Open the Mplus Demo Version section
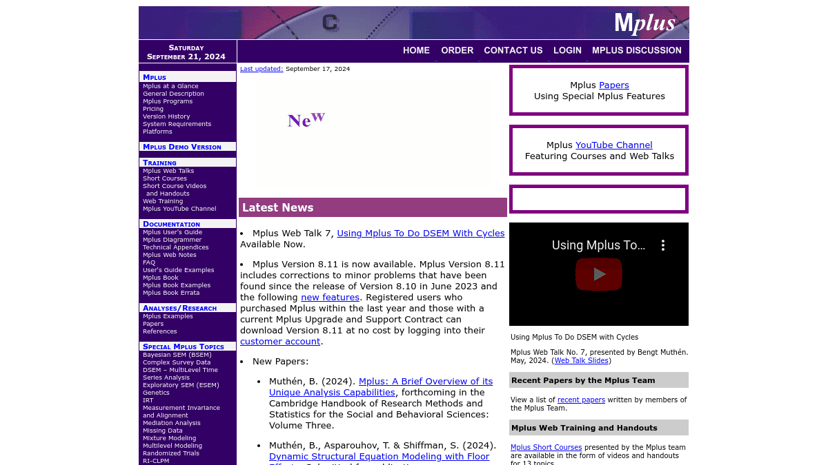This screenshot has width=828, height=465. point(182,147)
